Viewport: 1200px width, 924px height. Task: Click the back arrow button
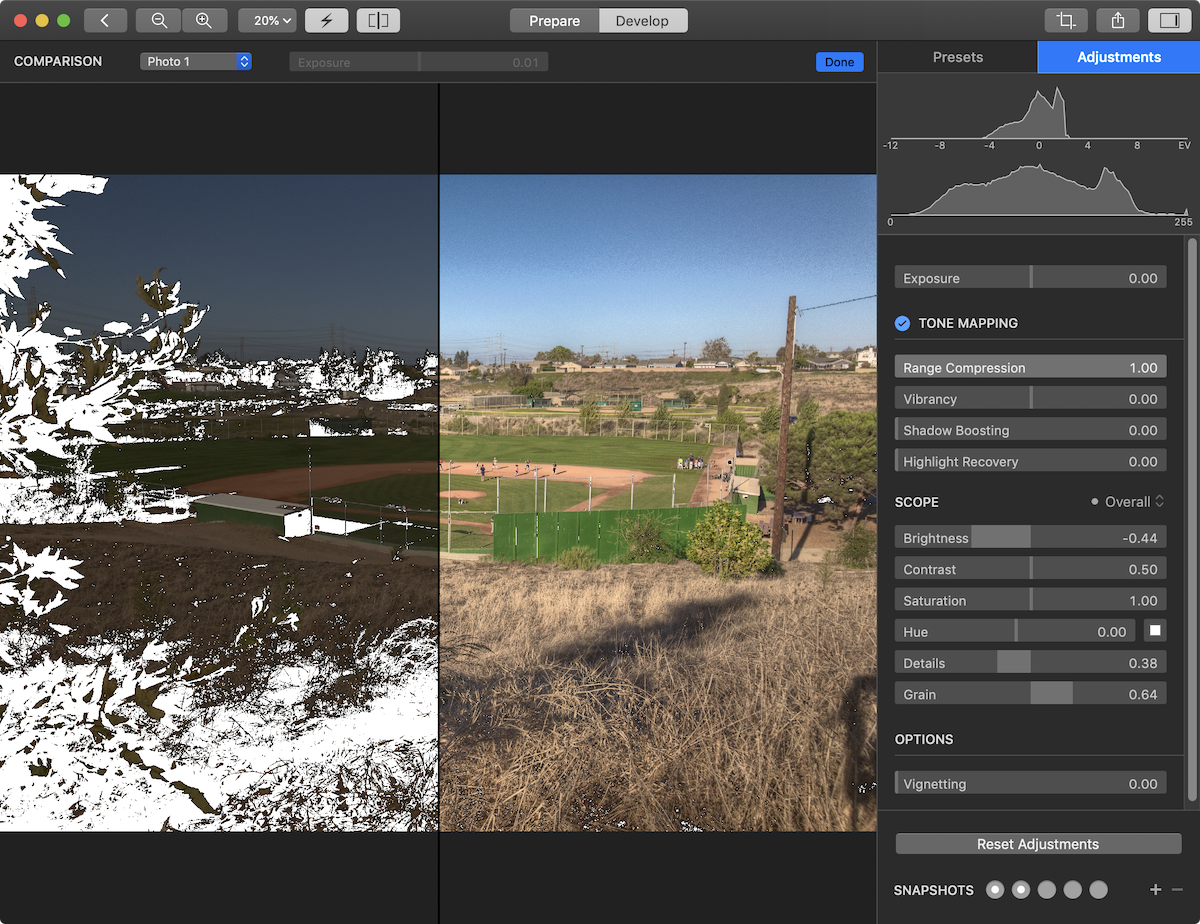pos(105,20)
